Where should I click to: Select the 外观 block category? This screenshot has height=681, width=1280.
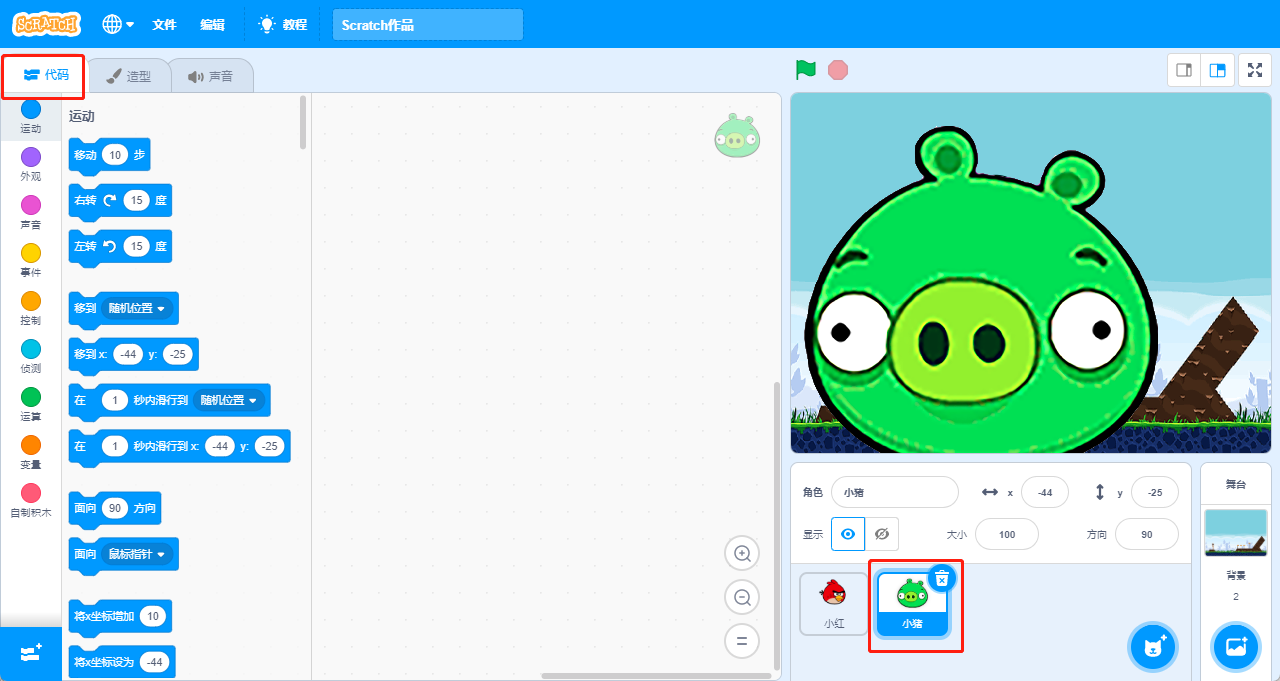click(x=31, y=165)
